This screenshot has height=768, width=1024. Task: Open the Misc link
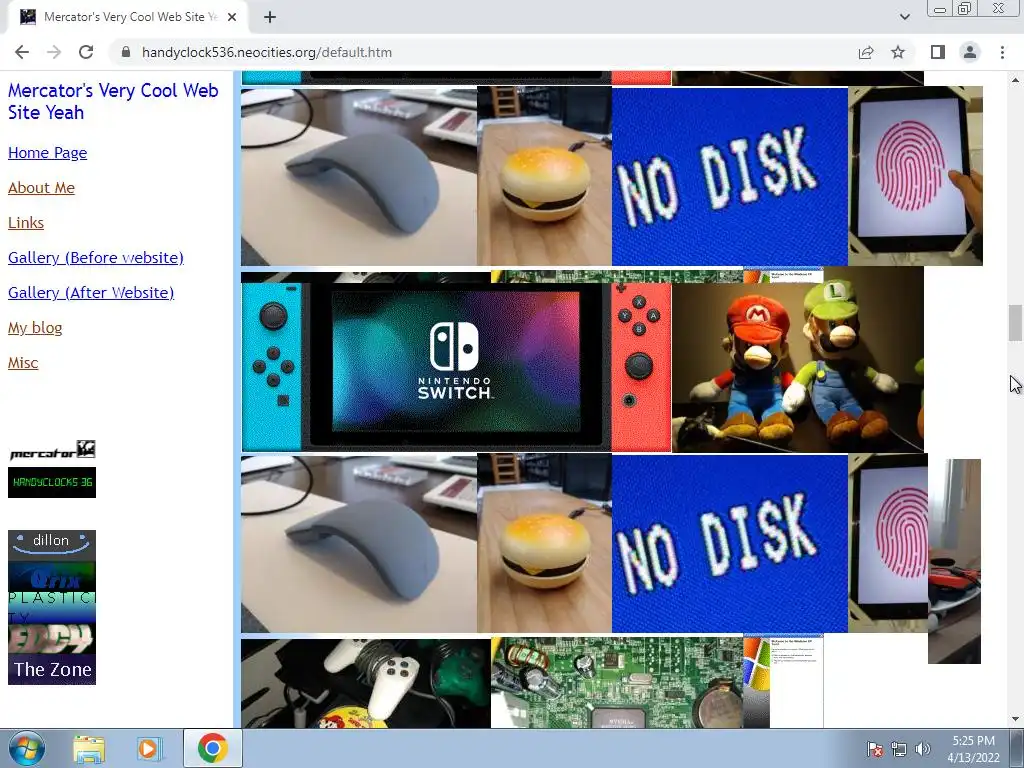[23, 363]
